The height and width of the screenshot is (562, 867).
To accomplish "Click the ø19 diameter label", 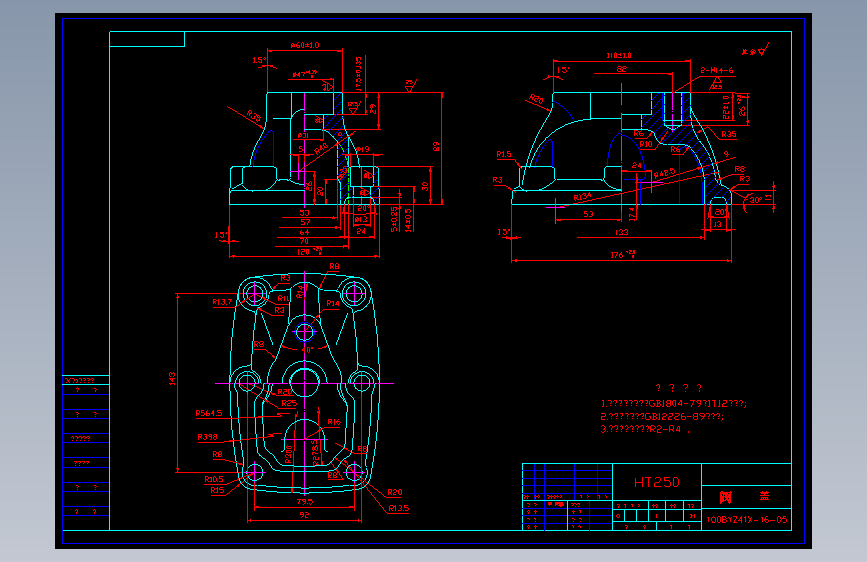I will (x=362, y=149).
